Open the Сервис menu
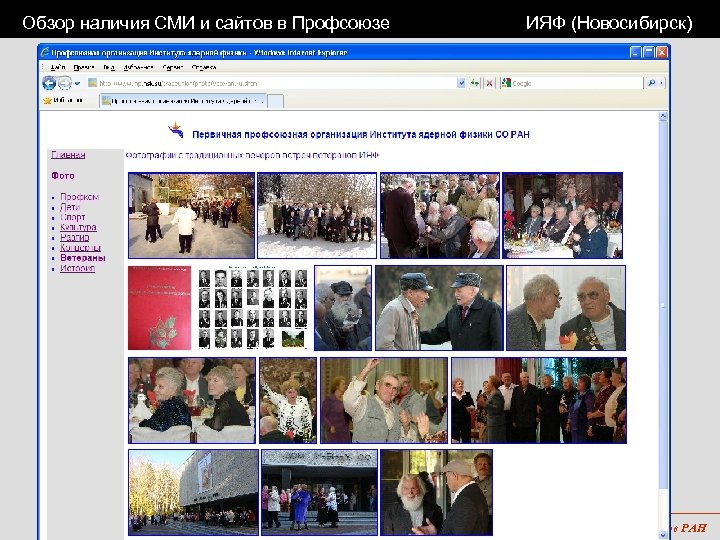720x540 pixels. click(173, 68)
